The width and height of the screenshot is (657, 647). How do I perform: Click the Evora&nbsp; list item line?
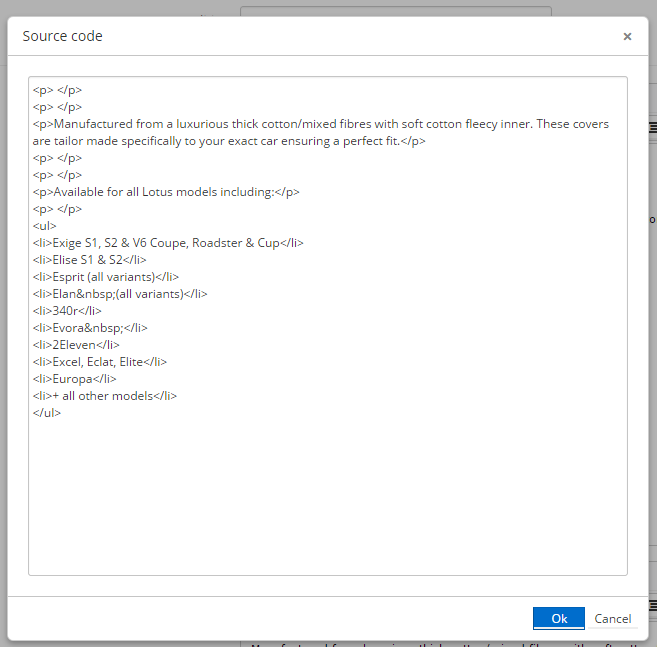tap(90, 328)
